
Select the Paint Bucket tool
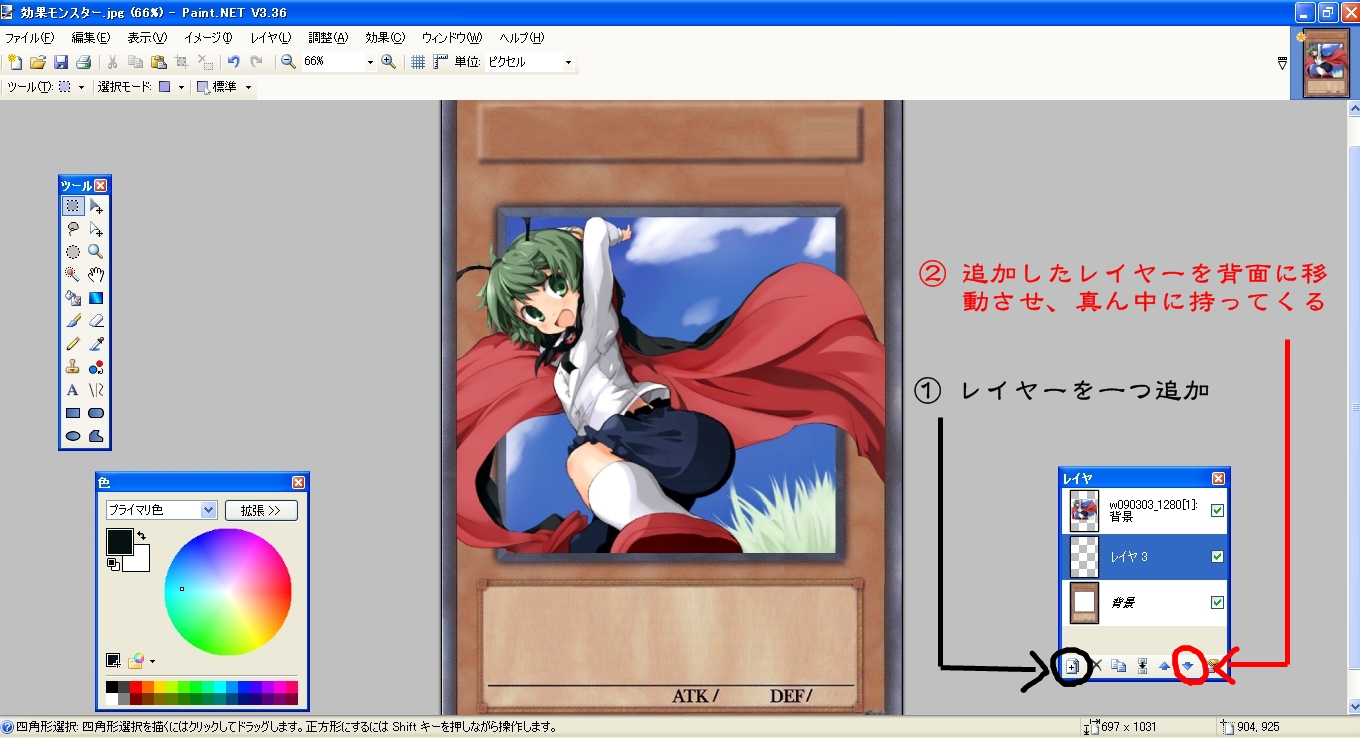click(x=73, y=297)
